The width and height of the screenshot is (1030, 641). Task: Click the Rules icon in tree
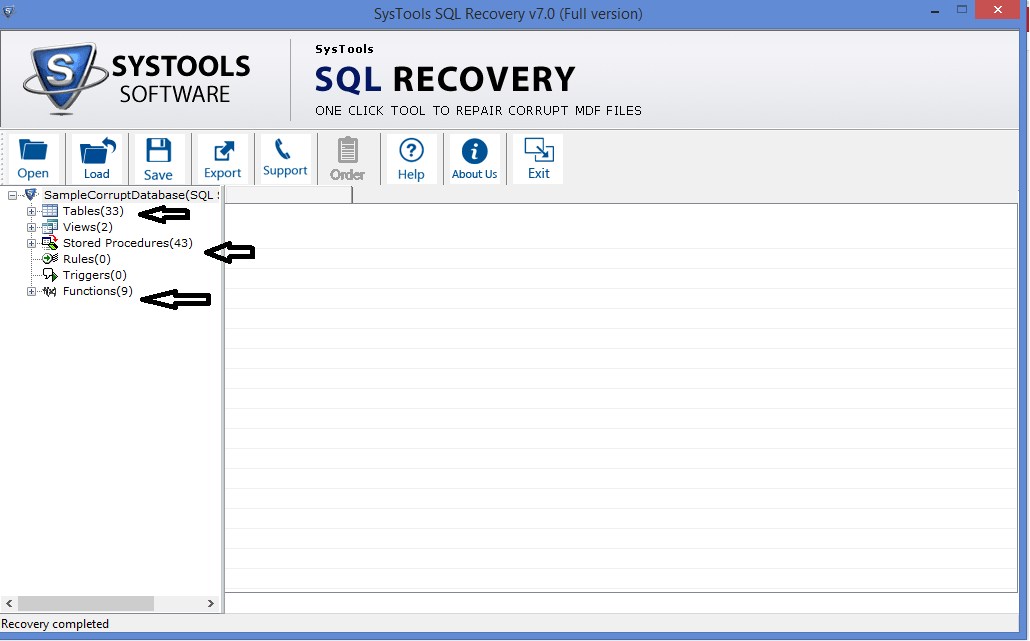pyautogui.click(x=50, y=259)
